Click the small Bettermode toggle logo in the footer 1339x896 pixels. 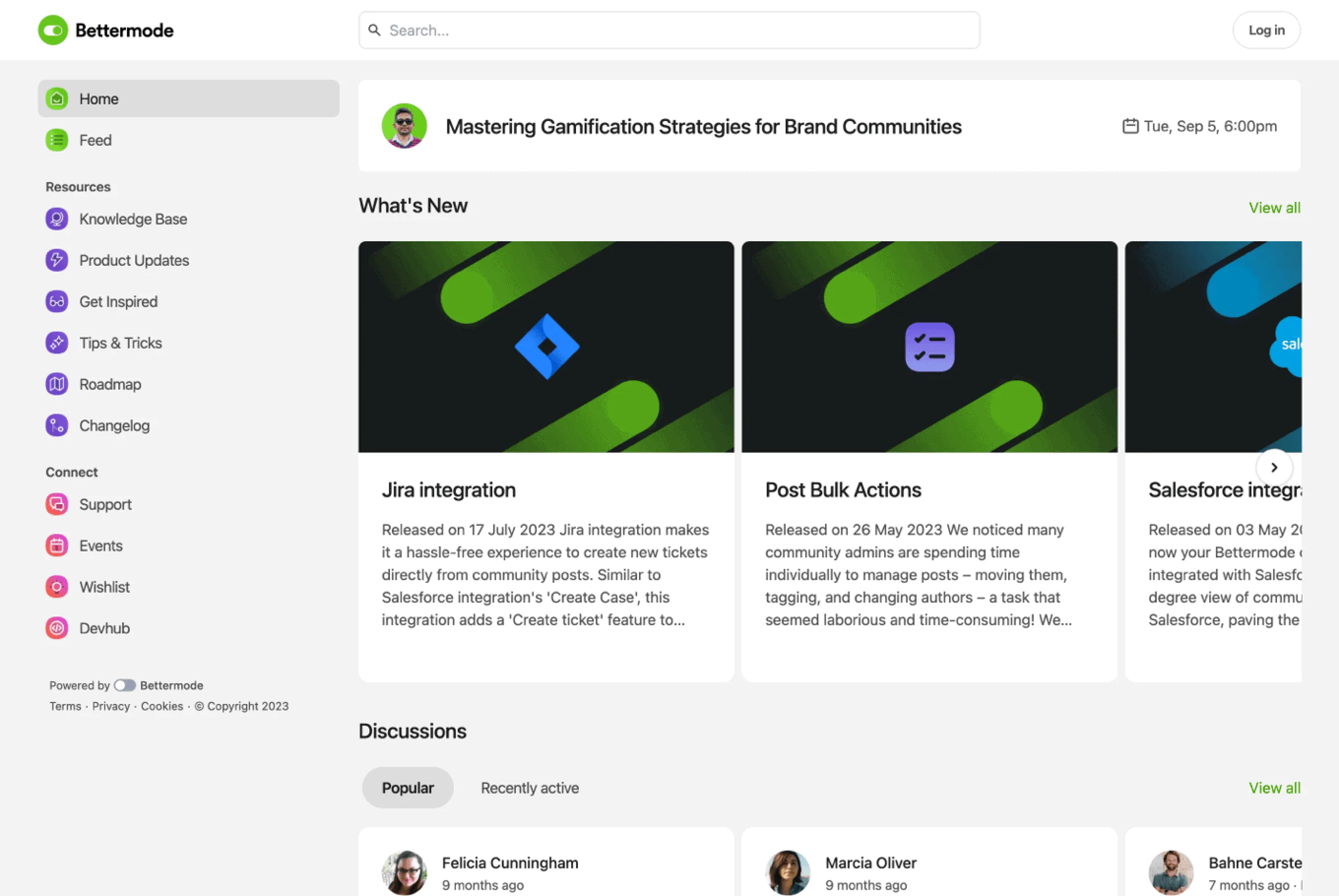pos(125,685)
